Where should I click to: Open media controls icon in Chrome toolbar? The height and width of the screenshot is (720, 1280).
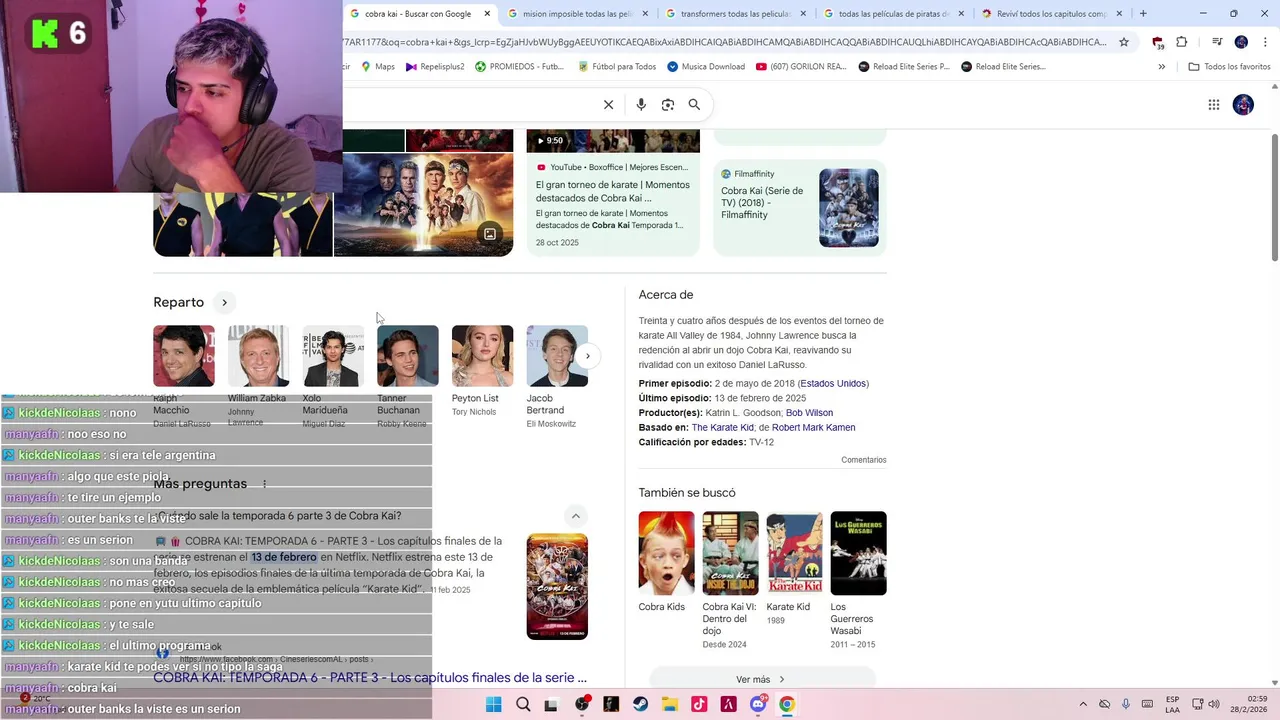pos(1217,42)
